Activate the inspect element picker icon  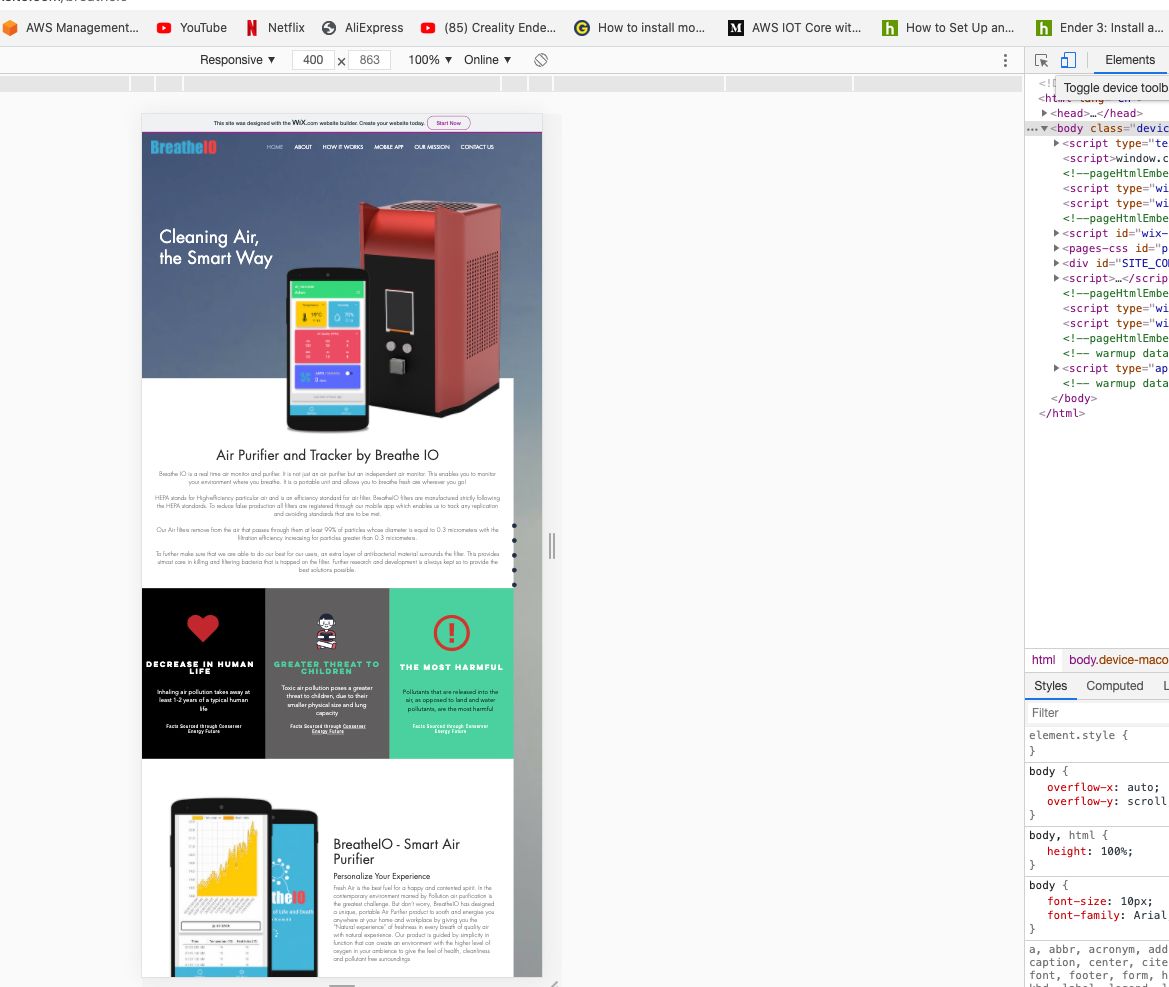[x=1042, y=60]
